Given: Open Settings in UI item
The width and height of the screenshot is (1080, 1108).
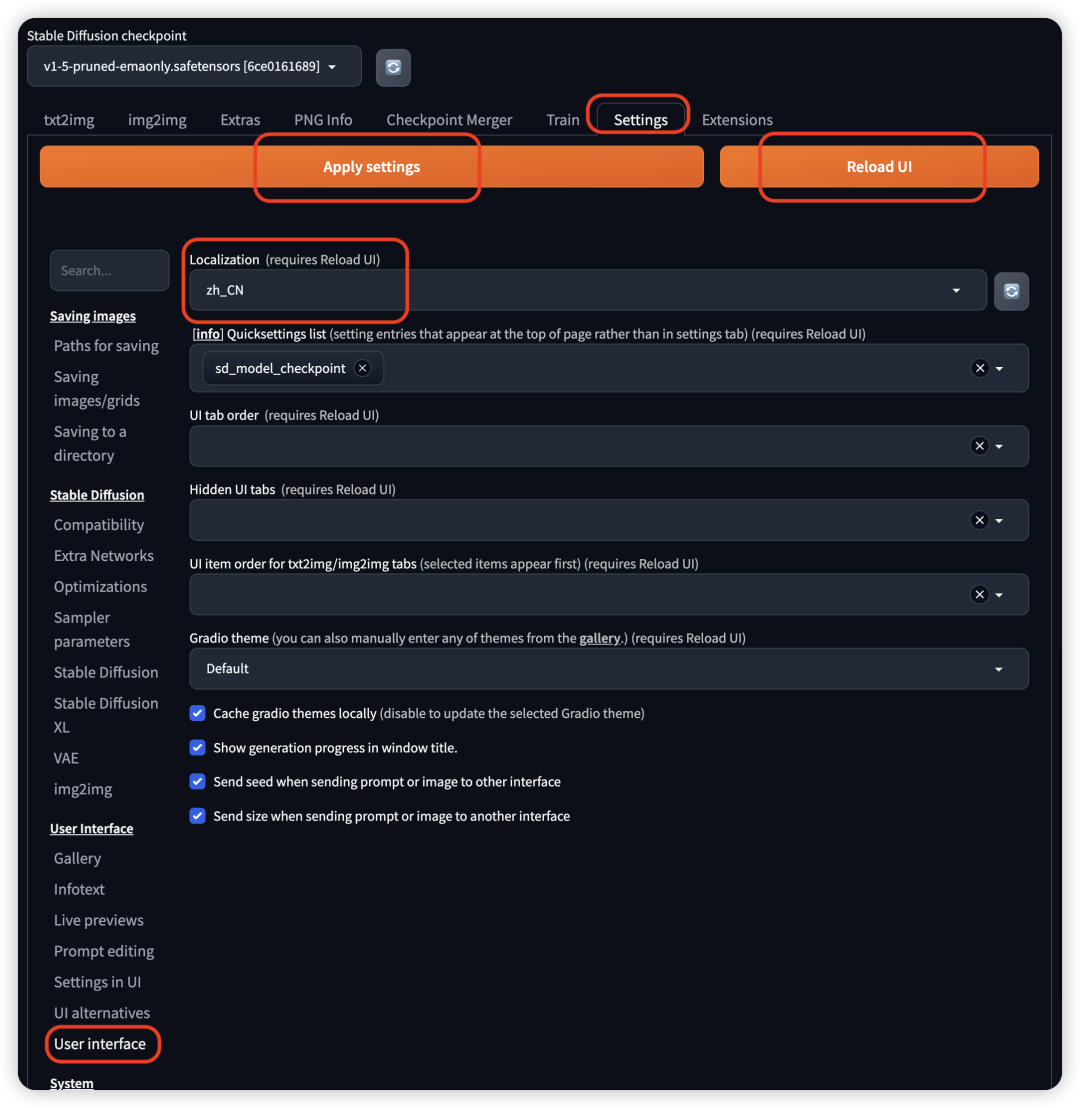Looking at the screenshot, I should point(98,982).
